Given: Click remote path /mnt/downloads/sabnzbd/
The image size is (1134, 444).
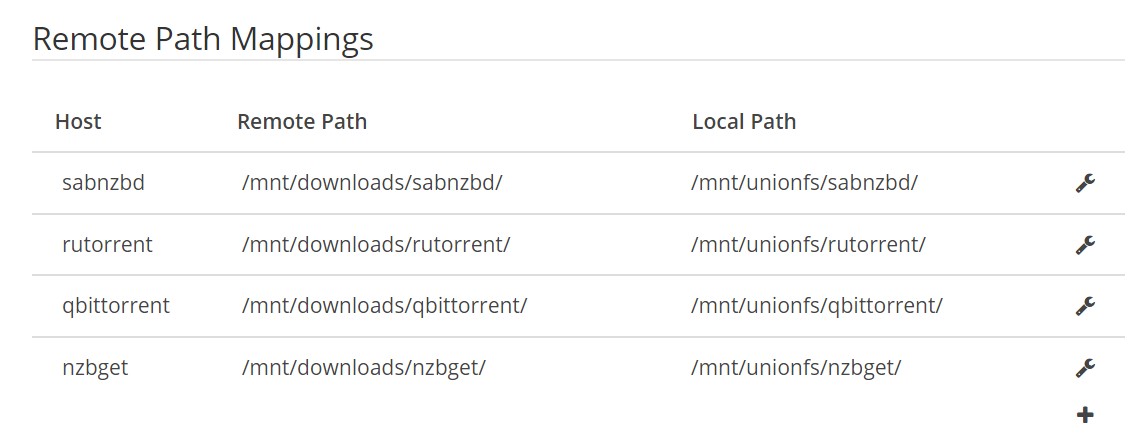Looking at the screenshot, I should point(372,183).
